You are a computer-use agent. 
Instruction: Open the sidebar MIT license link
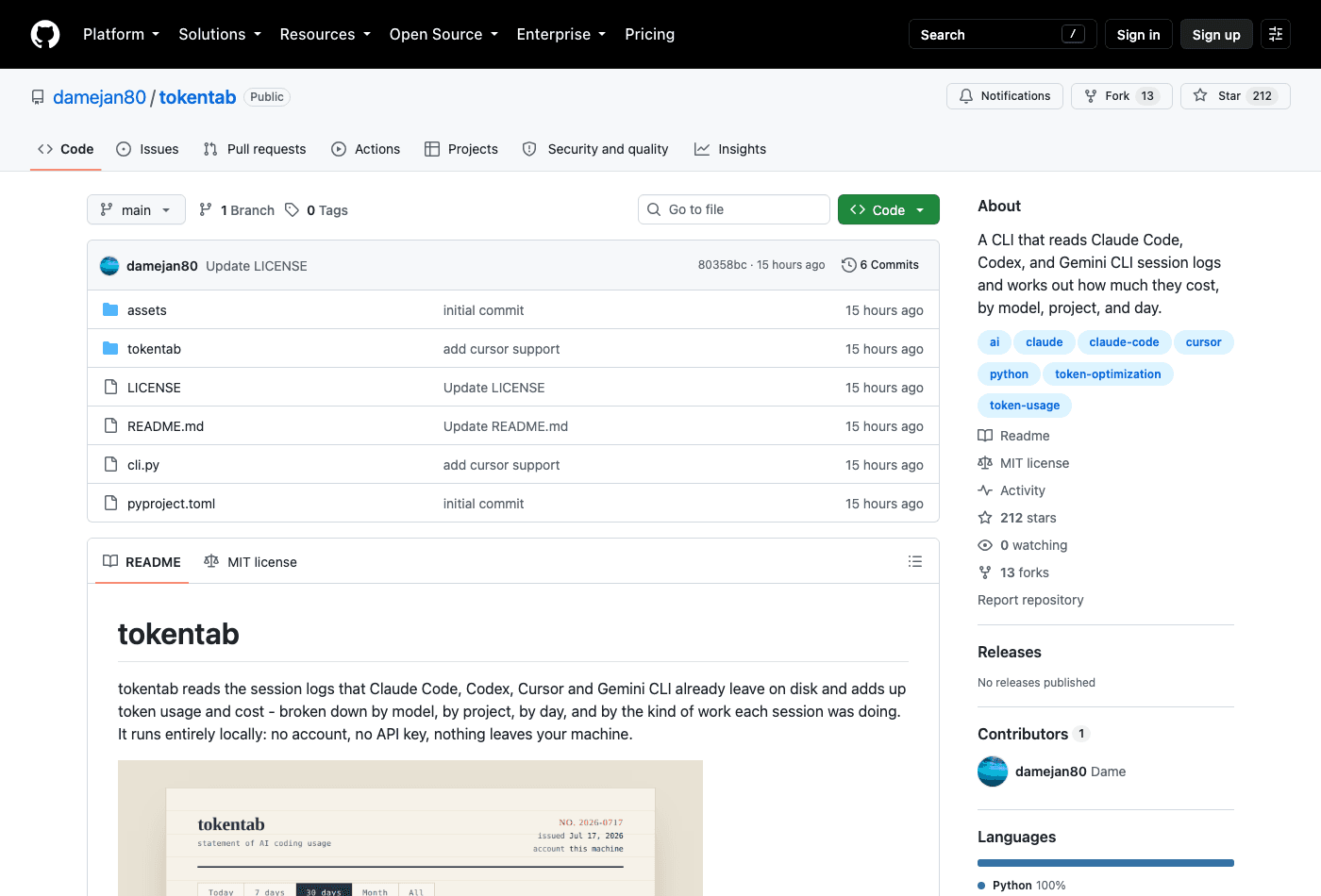1024,463
